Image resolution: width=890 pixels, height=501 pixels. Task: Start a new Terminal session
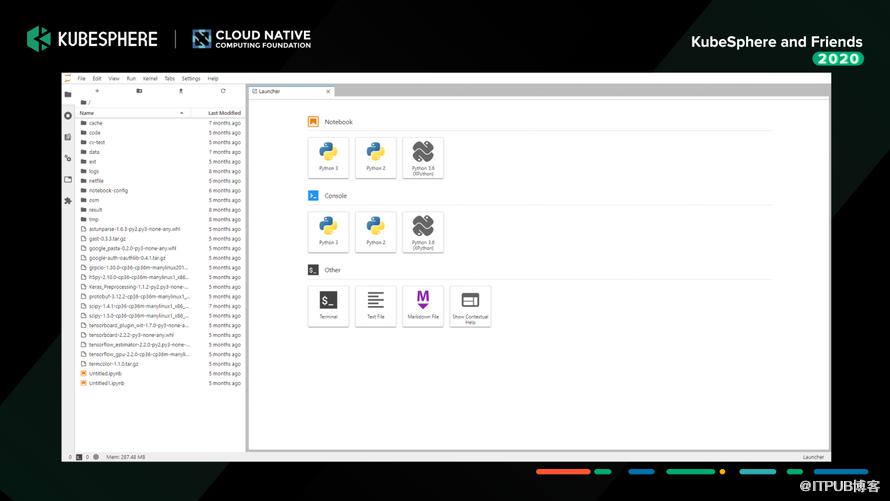(328, 306)
